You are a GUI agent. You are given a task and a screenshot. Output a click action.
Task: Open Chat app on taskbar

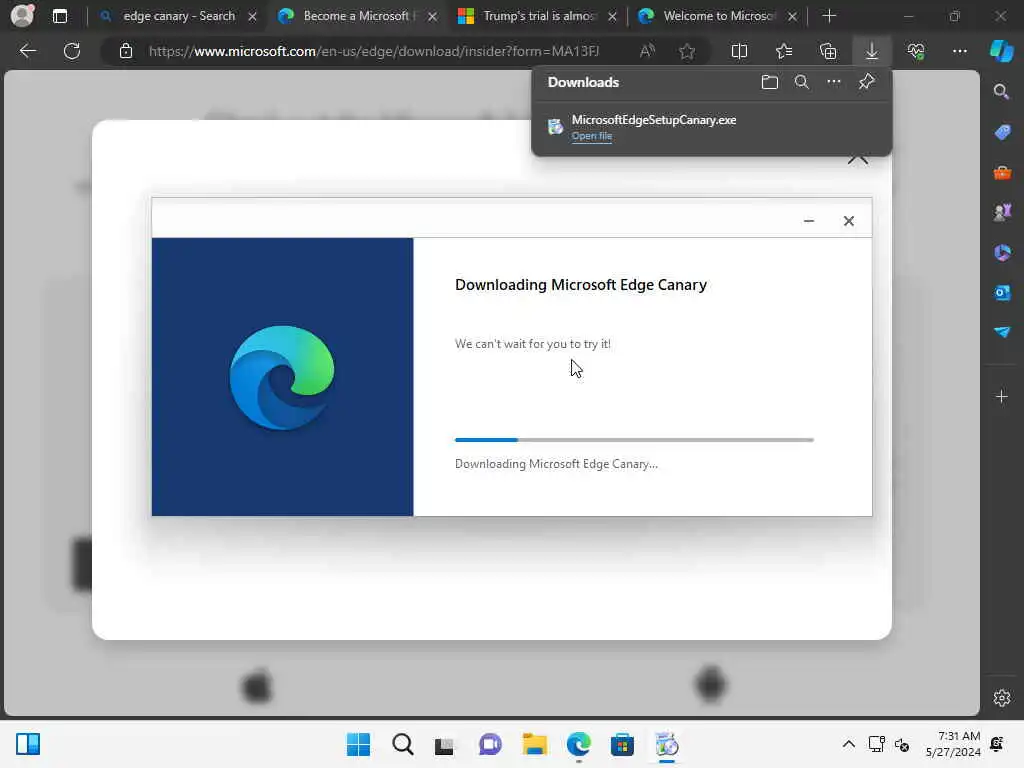(490, 744)
